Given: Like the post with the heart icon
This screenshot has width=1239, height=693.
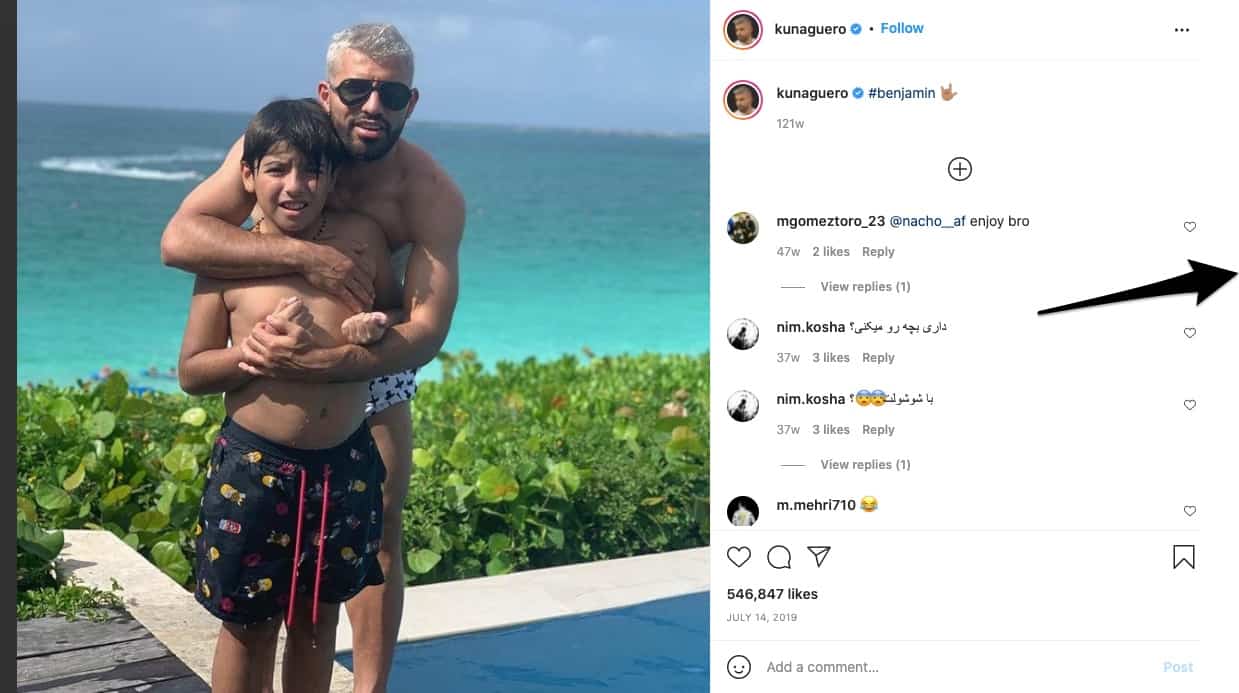Looking at the screenshot, I should pos(739,557).
